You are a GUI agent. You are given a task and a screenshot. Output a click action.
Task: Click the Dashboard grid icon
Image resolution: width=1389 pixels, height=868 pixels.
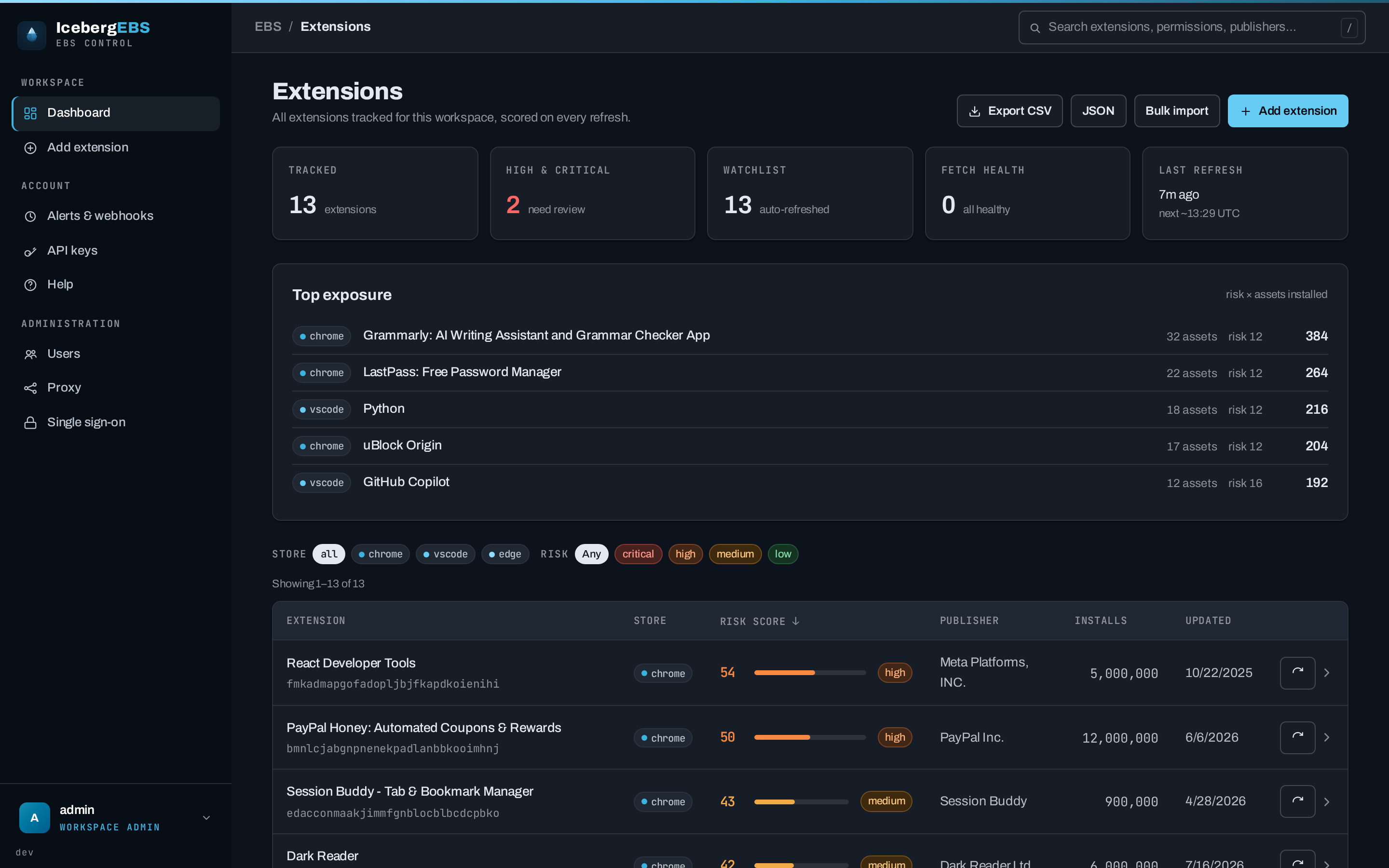pyautogui.click(x=30, y=113)
